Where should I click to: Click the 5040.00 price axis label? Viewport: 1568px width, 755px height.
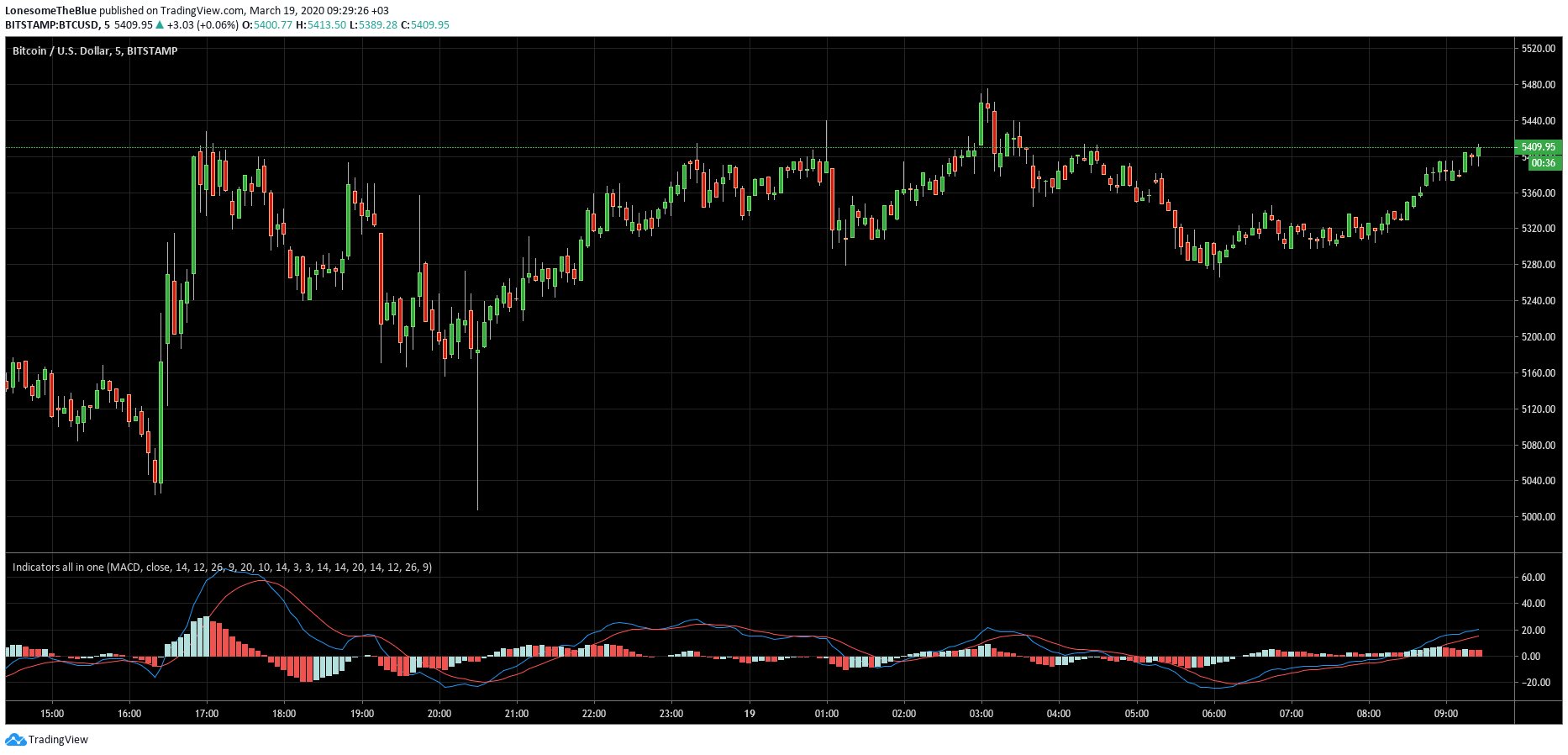1539,481
